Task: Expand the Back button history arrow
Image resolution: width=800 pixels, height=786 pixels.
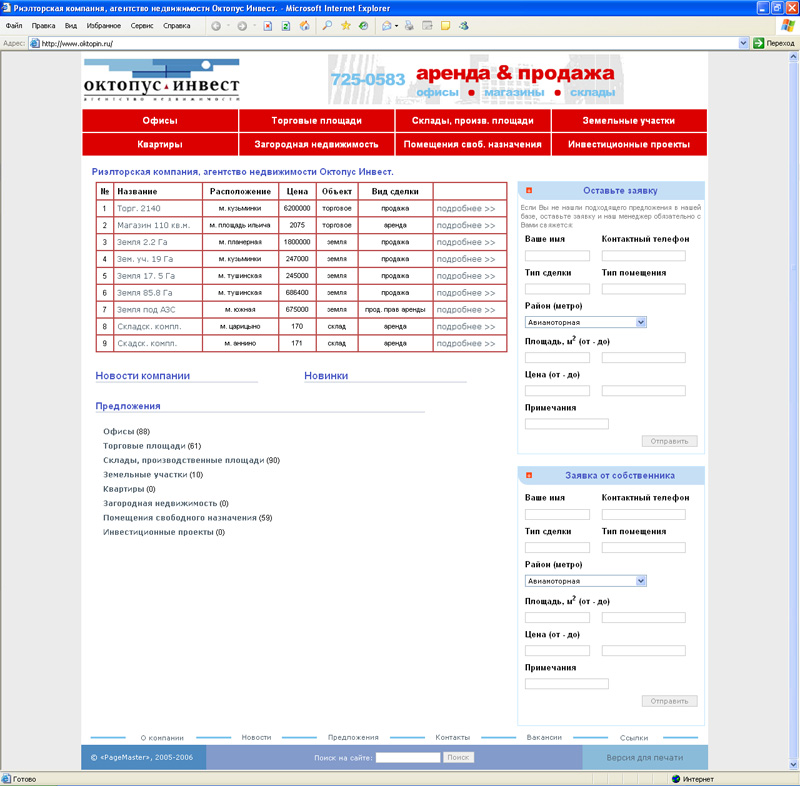Action: click(x=228, y=26)
